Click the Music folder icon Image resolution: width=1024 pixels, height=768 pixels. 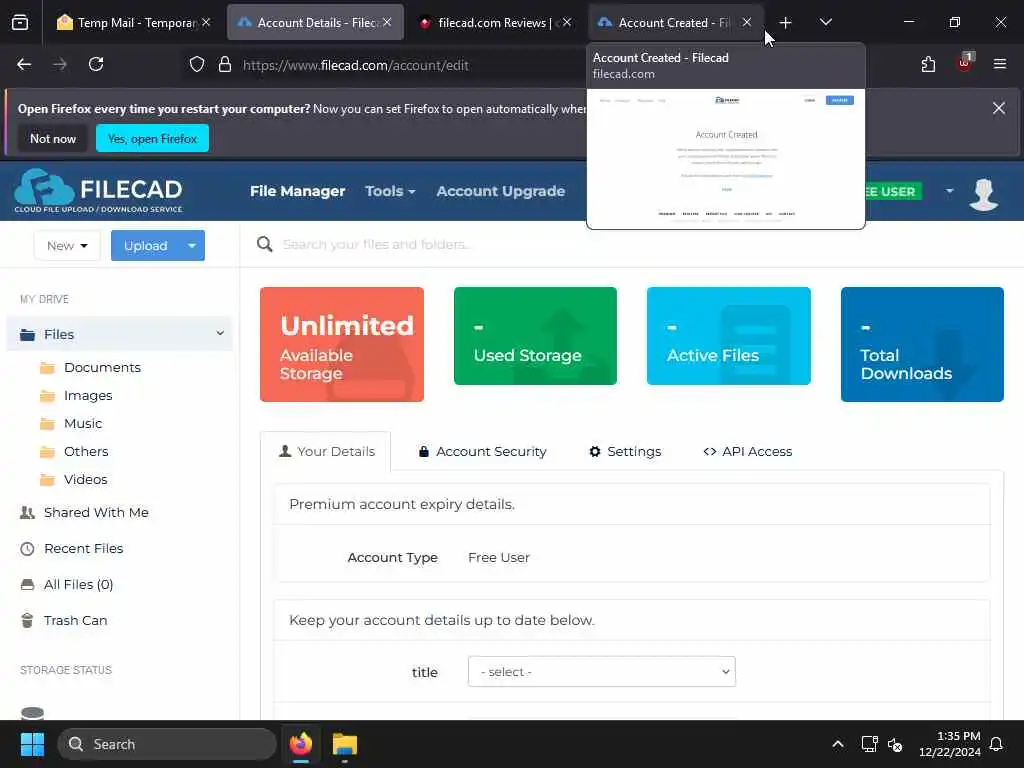point(47,424)
